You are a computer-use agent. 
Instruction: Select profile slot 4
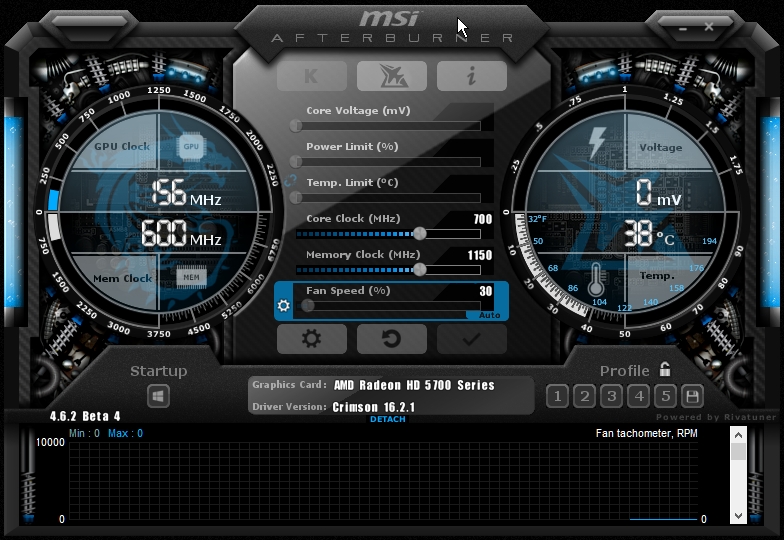click(x=638, y=396)
